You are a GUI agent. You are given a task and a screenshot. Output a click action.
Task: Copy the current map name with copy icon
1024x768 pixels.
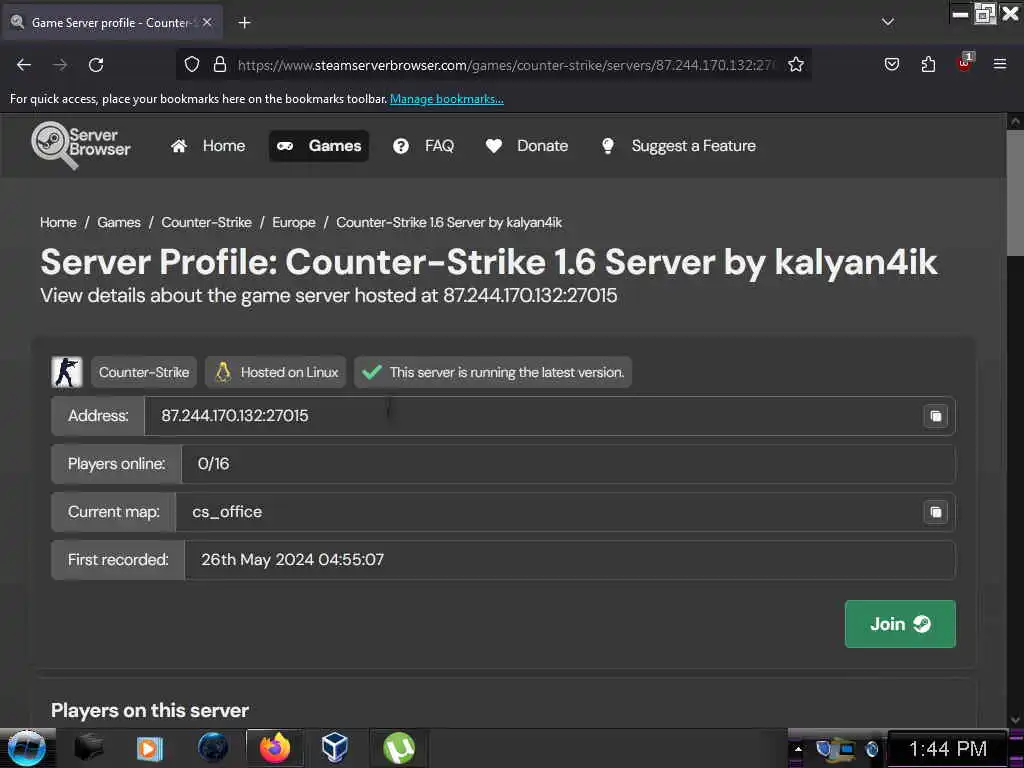click(x=935, y=512)
